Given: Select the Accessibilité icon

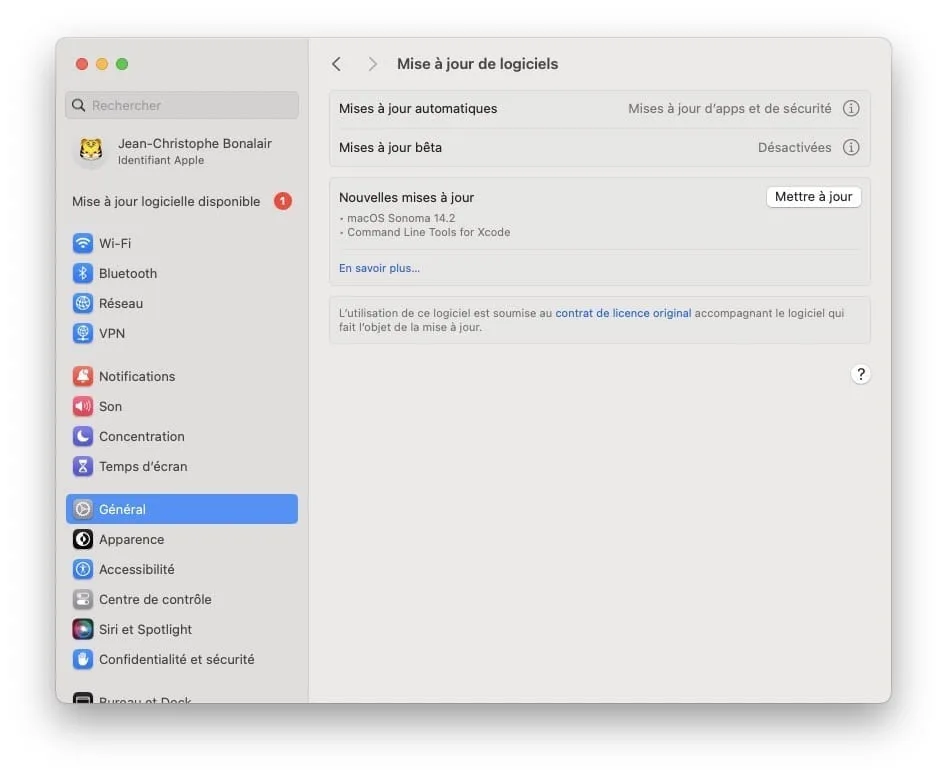Looking at the screenshot, I should (82, 569).
